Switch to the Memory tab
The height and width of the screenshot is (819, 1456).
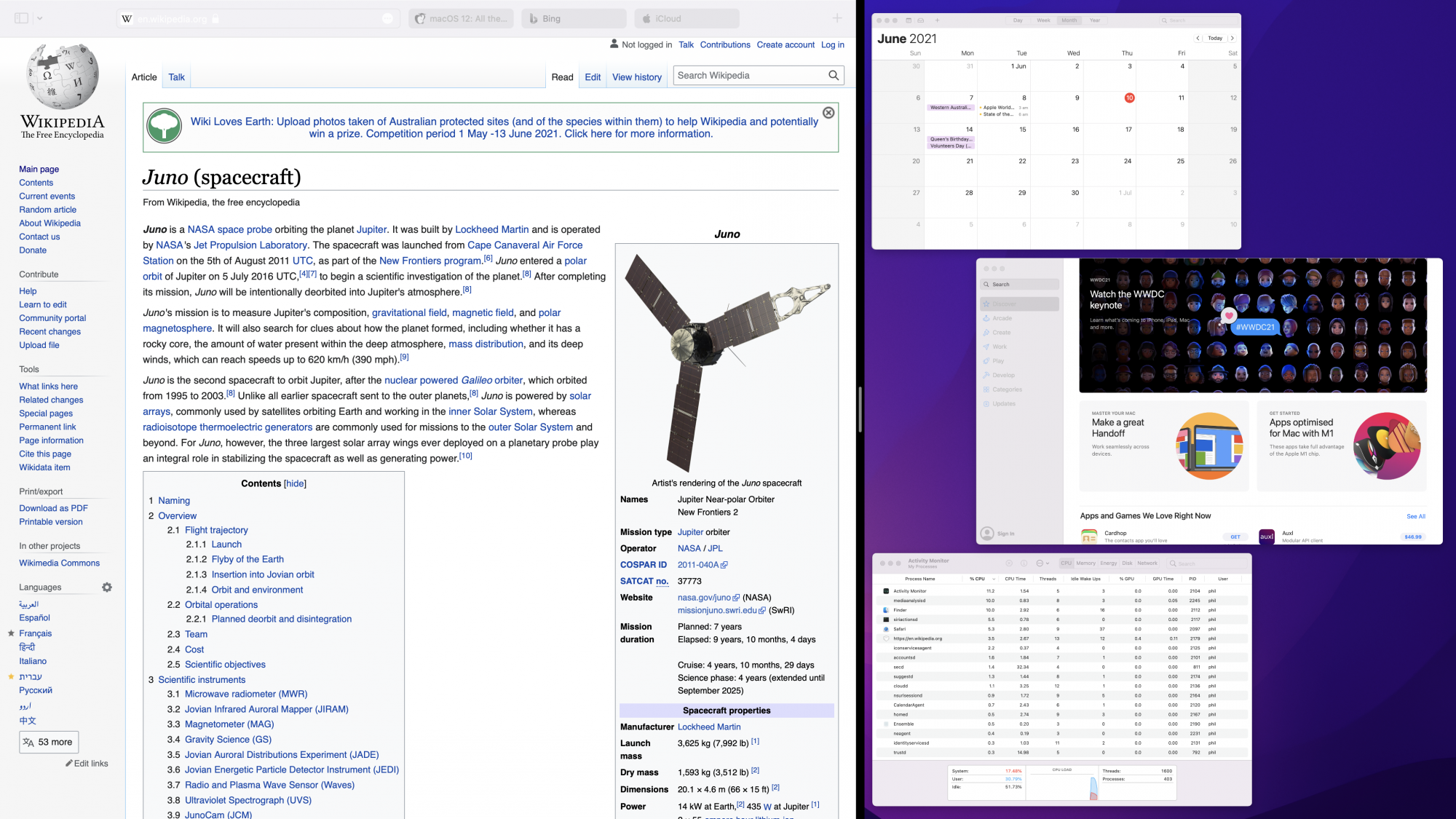[x=1085, y=563]
